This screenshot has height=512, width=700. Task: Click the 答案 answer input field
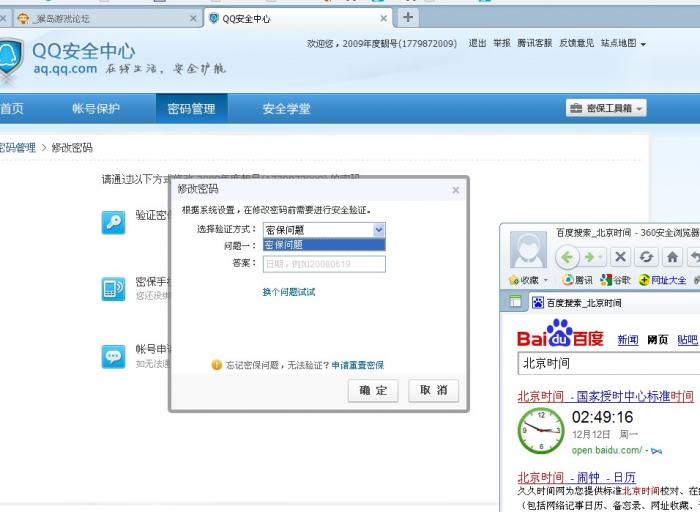(324, 264)
